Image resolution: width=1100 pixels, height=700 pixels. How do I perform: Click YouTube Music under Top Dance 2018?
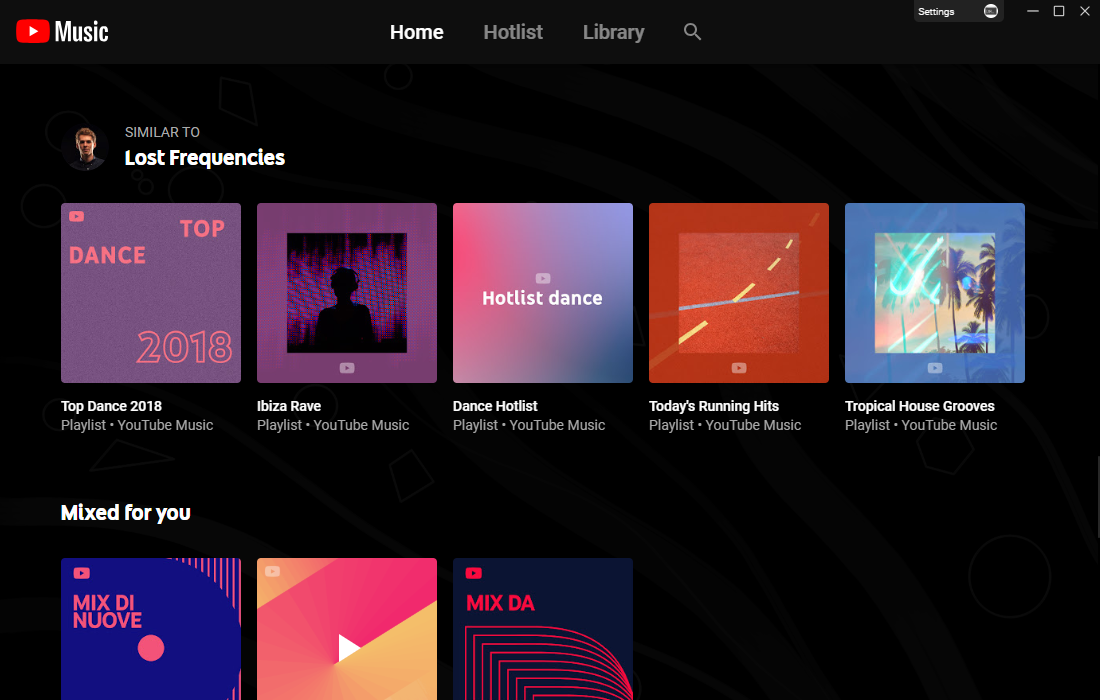pyautogui.click(x=165, y=425)
